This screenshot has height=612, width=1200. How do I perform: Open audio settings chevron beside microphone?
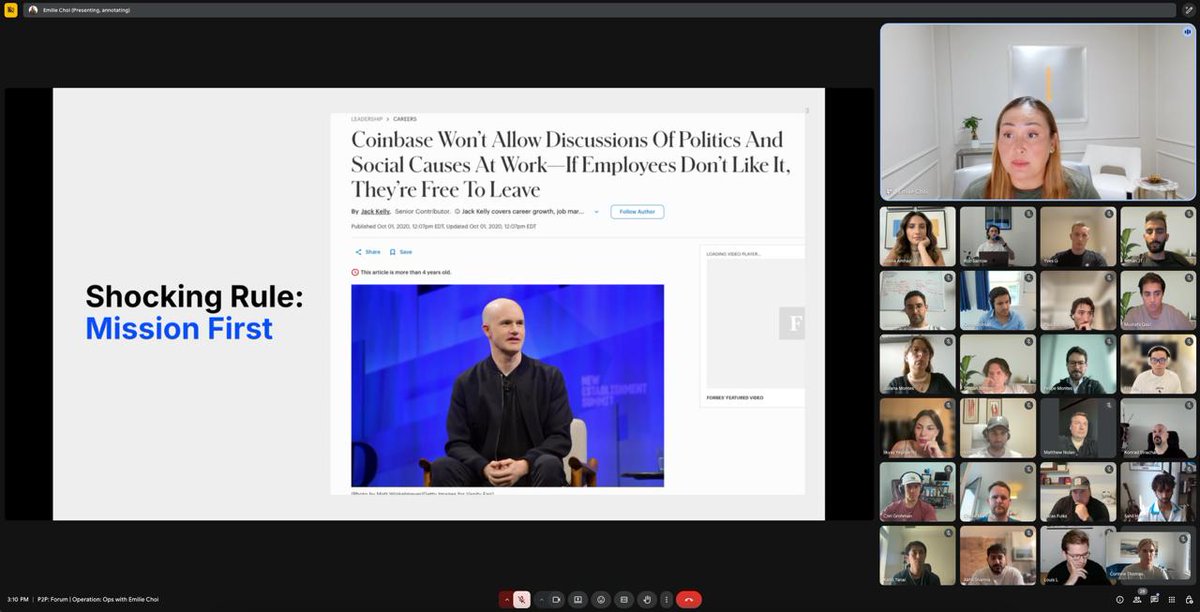pos(506,600)
